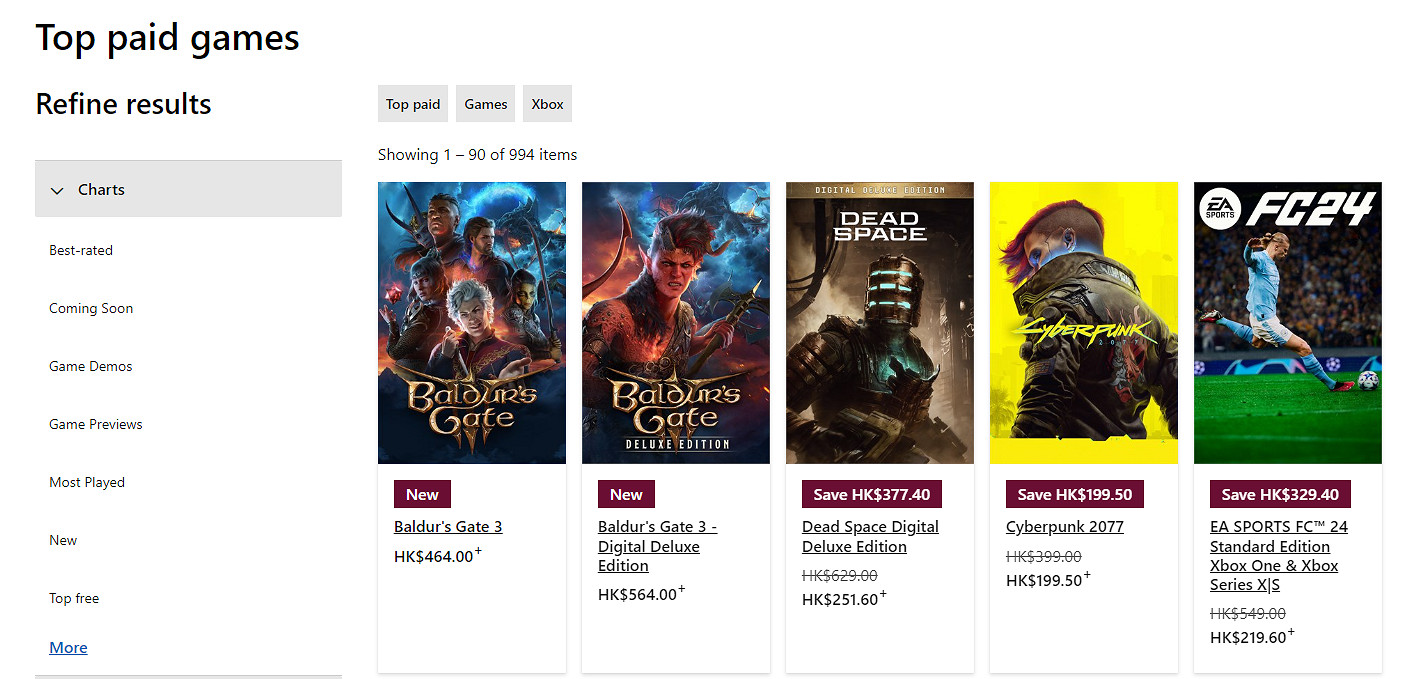The image size is (1404, 679).
Task: Open the Baldur's Gate 3 product page
Action: (x=447, y=526)
